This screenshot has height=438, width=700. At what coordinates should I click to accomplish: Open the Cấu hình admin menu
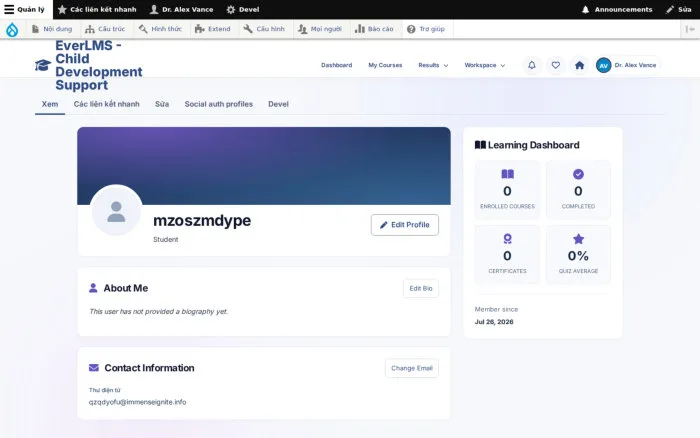[264, 29]
